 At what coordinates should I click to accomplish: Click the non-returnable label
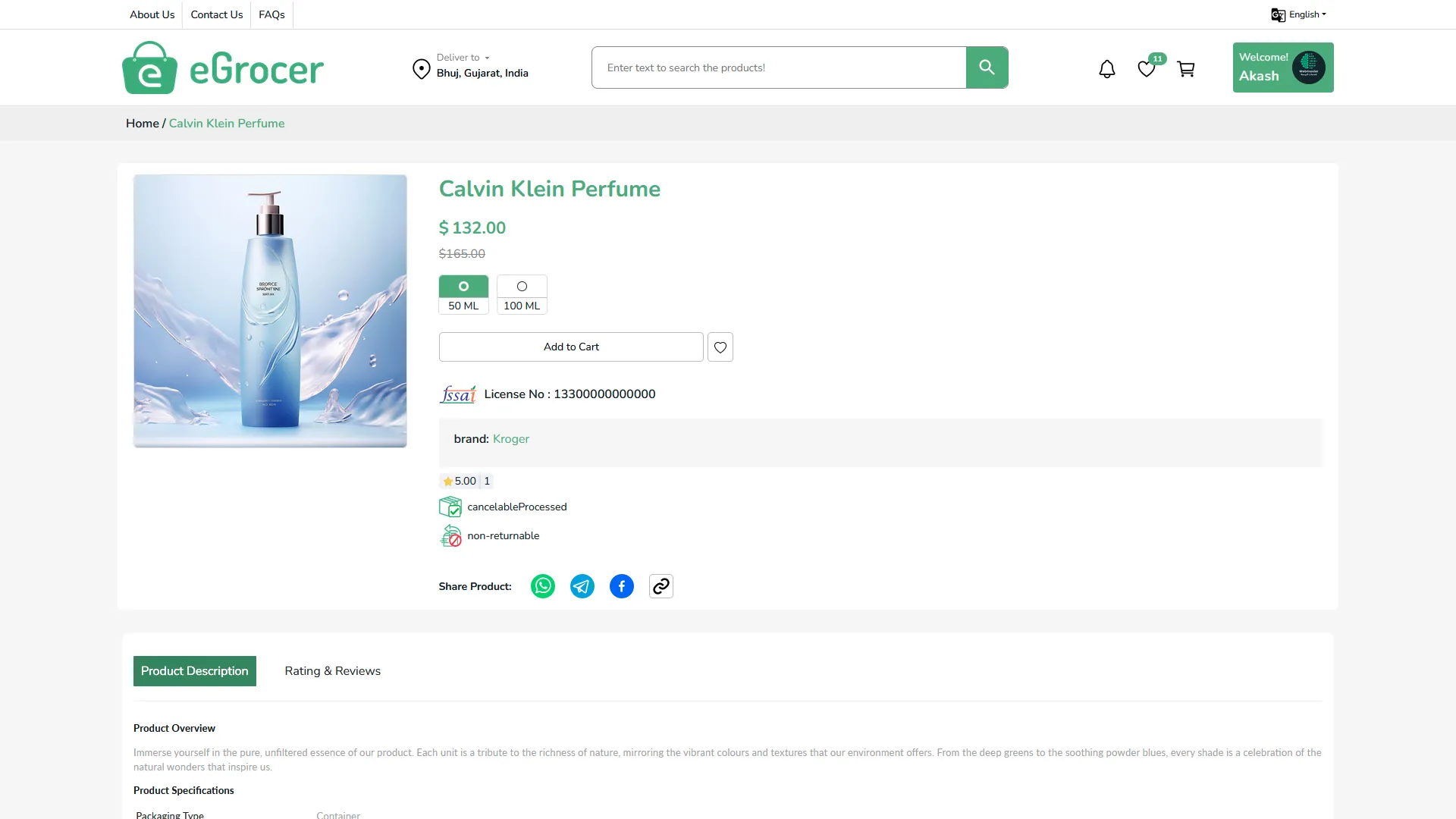click(x=504, y=536)
